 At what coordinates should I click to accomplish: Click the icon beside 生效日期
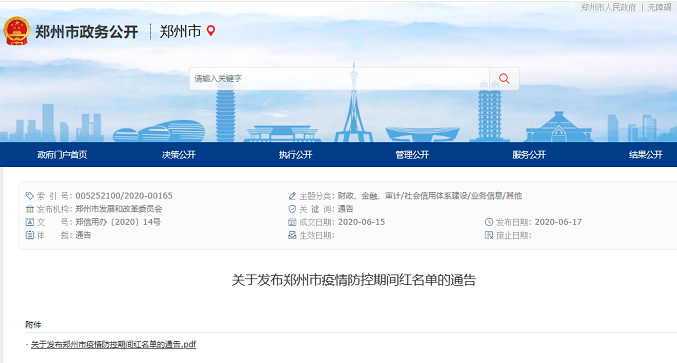pyautogui.click(x=292, y=235)
